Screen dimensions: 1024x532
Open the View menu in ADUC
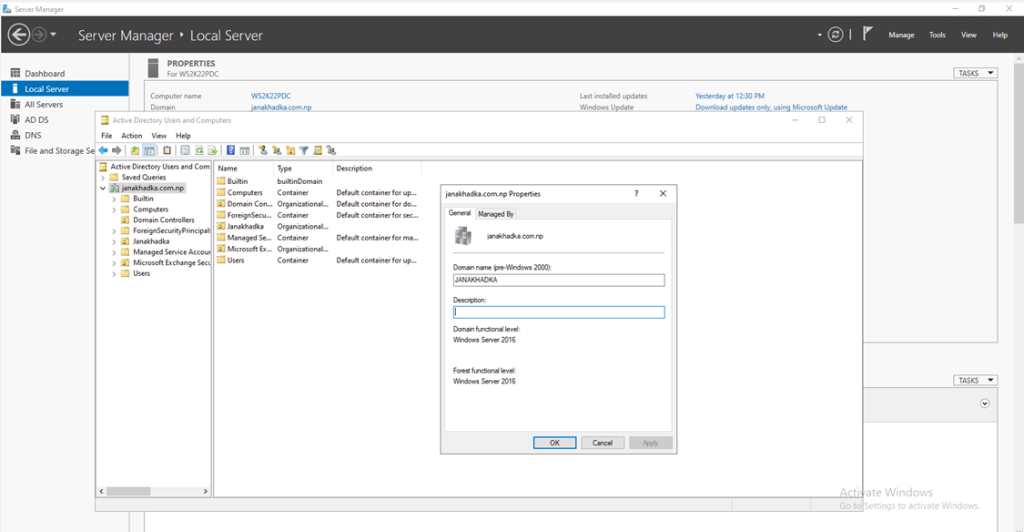point(159,136)
